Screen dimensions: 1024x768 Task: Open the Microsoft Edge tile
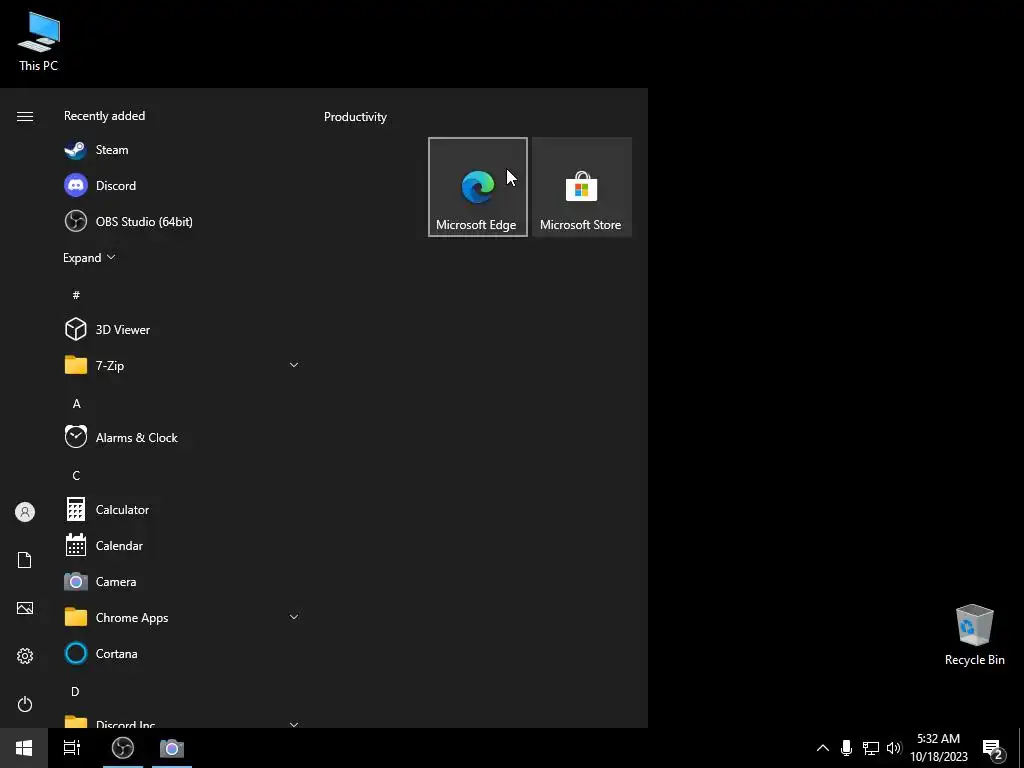[477, 187]
